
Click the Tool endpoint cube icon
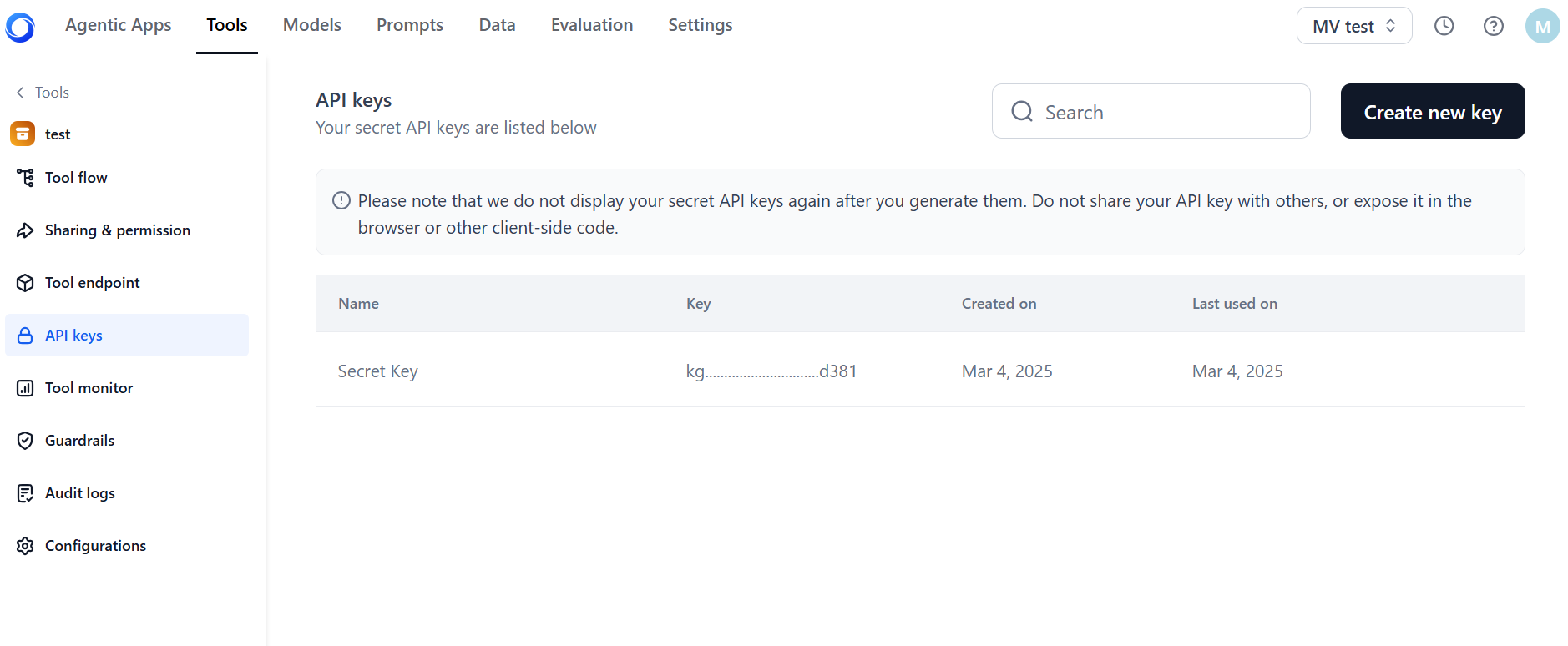(x=25, y=283)
